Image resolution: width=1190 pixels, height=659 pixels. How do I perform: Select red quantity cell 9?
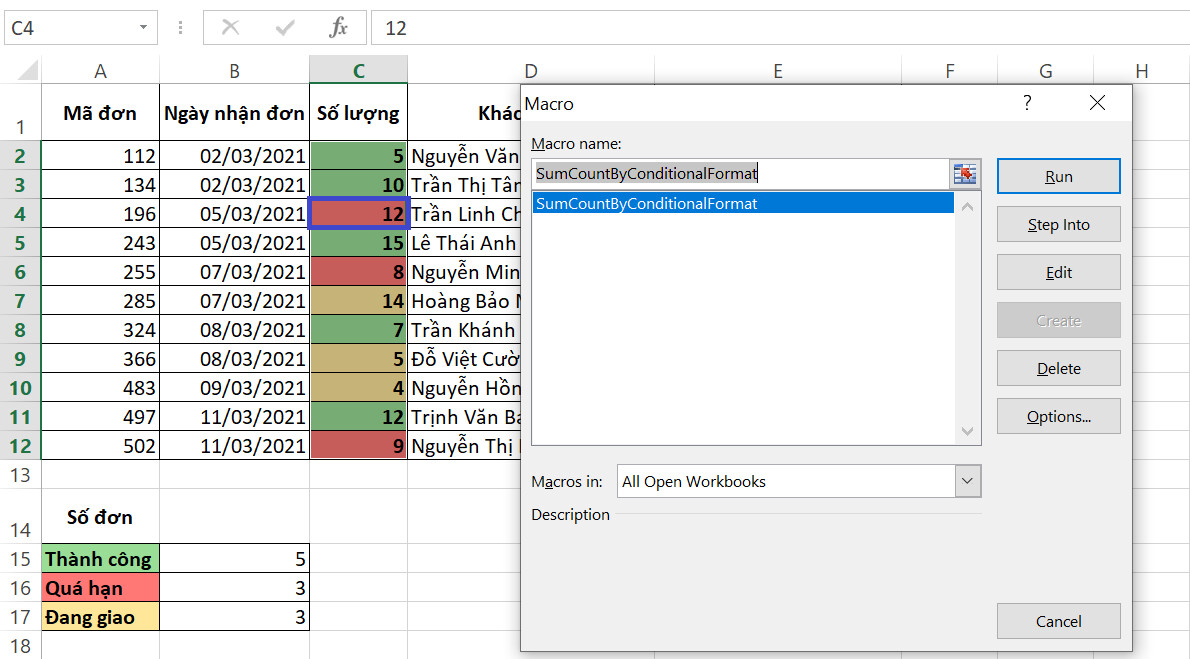pos(358,445)
